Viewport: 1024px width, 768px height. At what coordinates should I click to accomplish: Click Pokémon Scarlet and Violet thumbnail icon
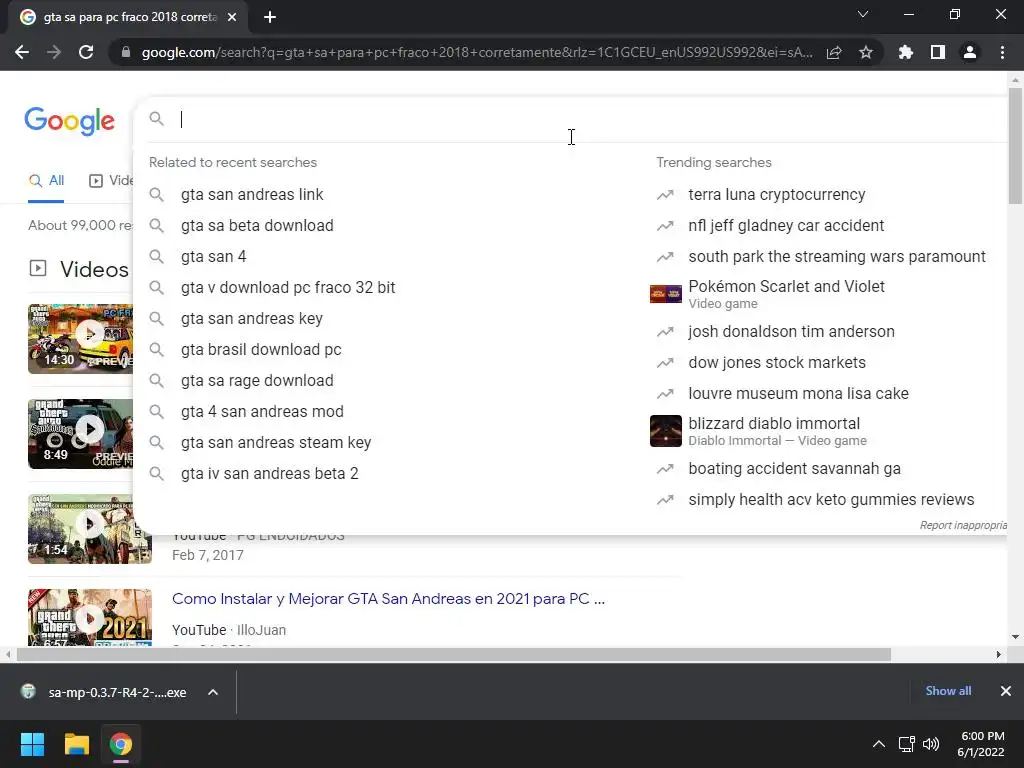(665, 294)
